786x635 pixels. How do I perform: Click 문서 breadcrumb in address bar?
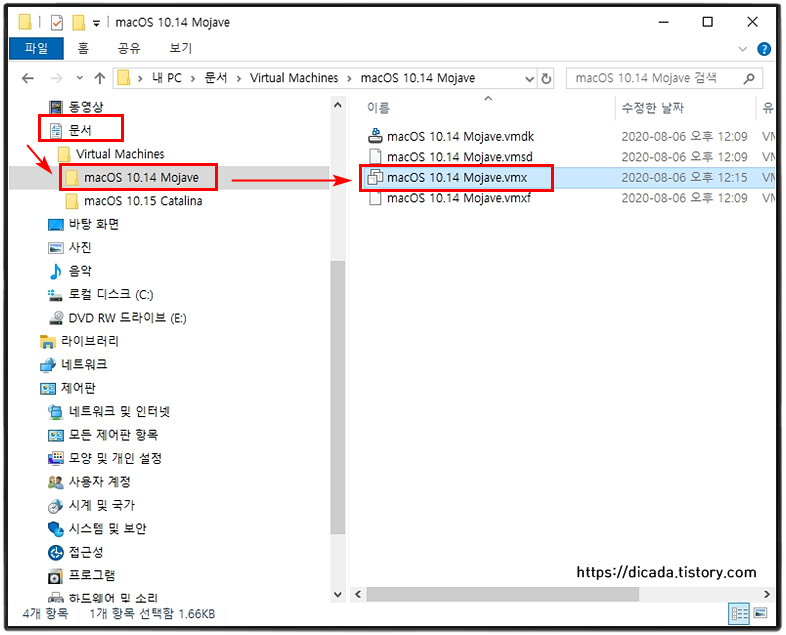216,78
